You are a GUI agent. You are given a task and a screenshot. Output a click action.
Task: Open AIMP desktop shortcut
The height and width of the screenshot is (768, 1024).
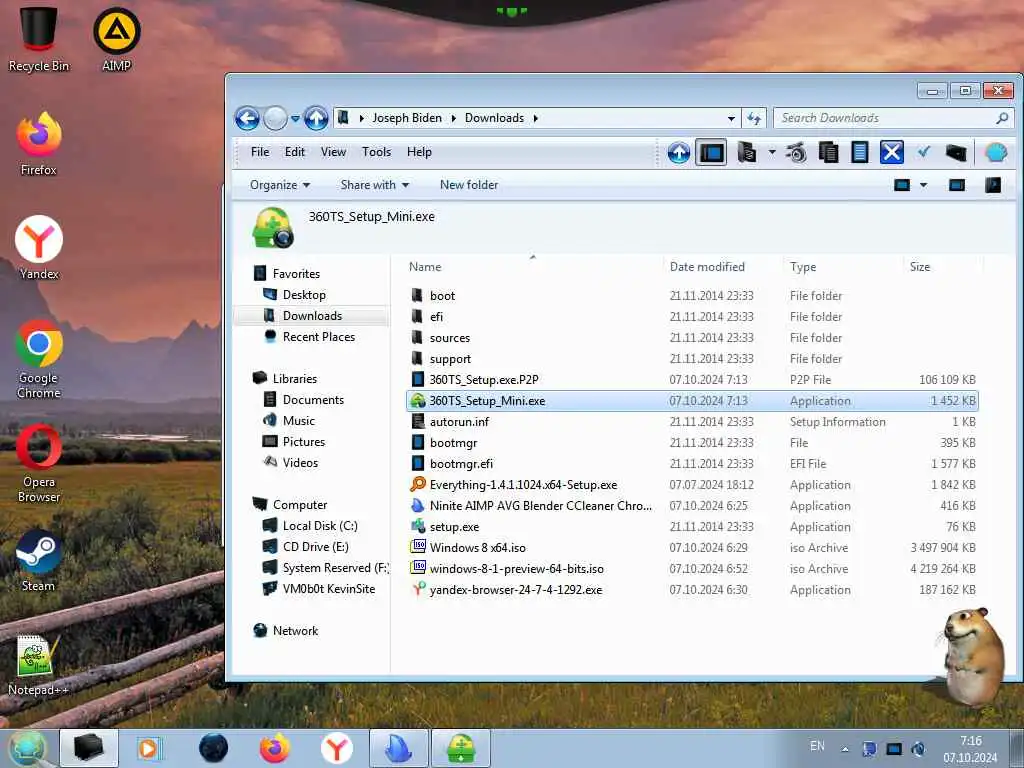(117, 39)
